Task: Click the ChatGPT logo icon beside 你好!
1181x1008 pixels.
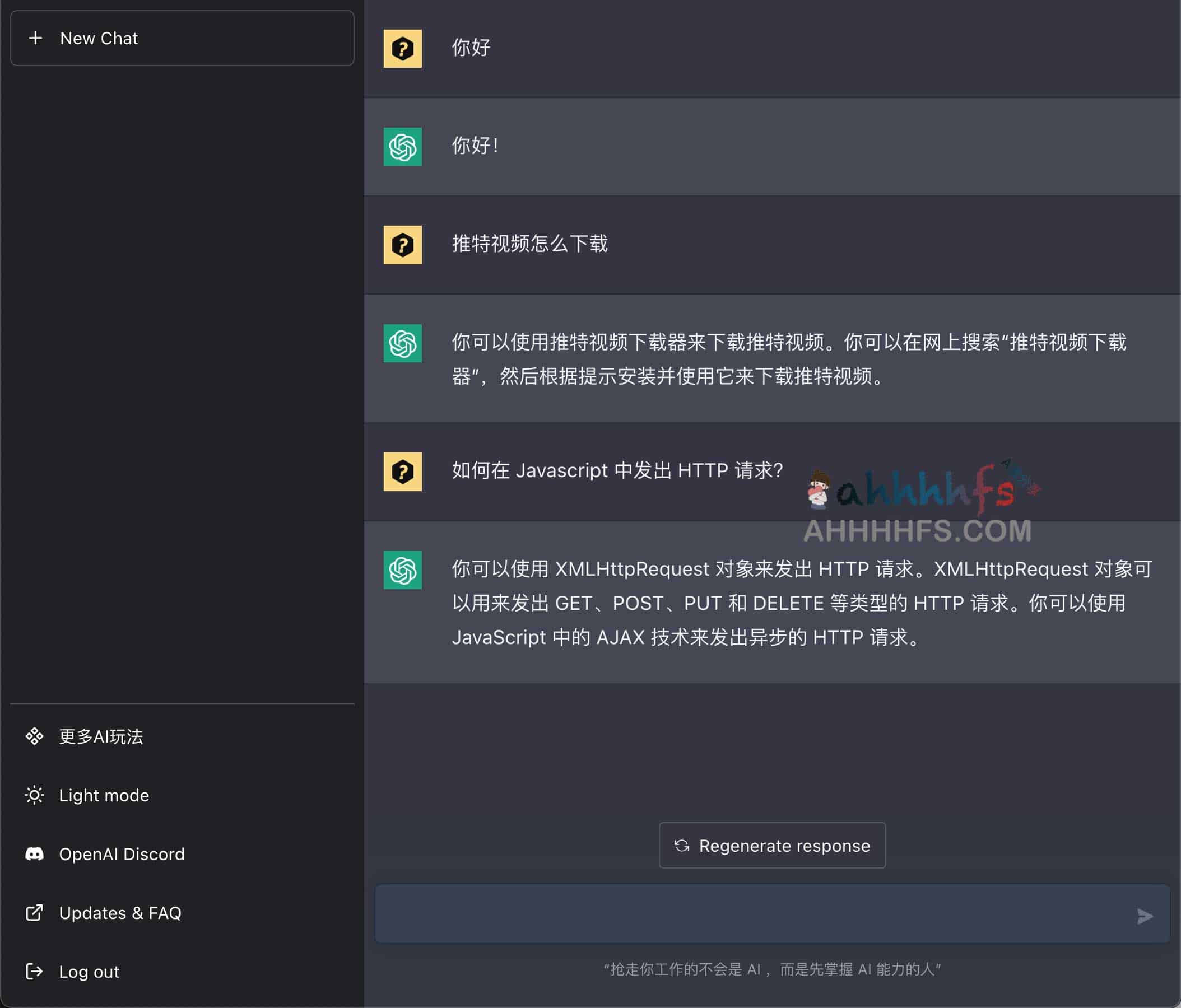Action: (402, 147)
